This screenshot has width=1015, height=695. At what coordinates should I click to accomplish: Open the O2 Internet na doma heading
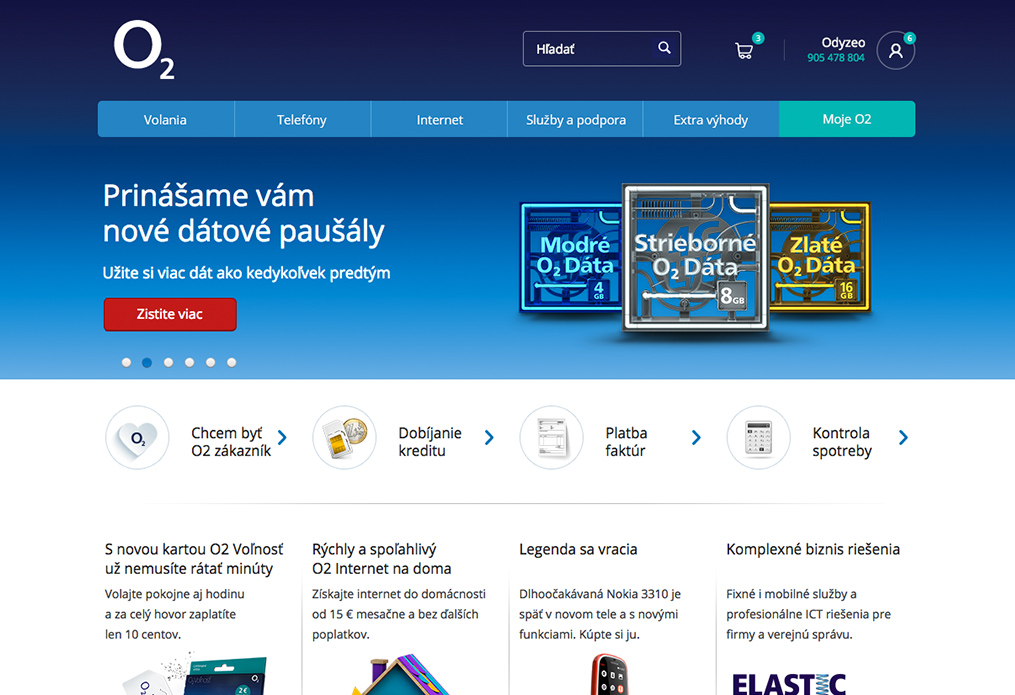[x=381, y=559]
